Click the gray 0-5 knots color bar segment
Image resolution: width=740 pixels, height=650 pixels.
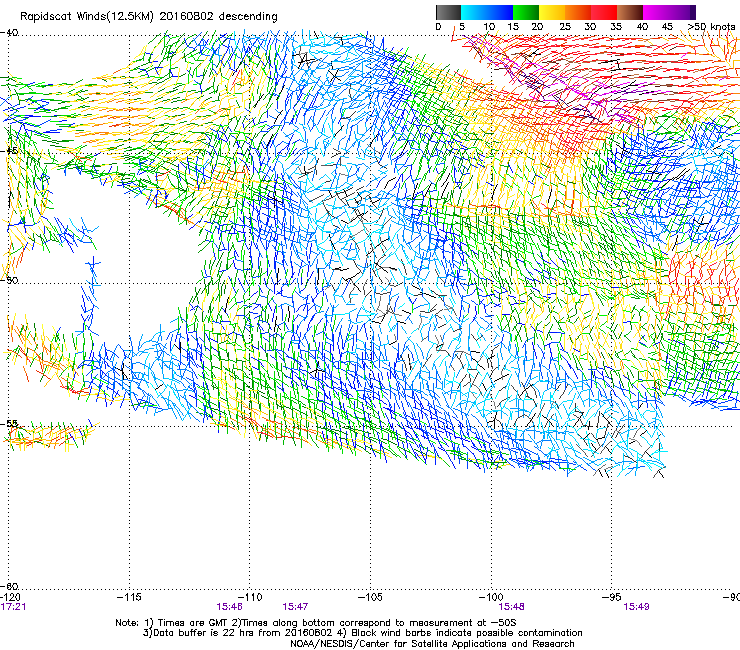448,12
